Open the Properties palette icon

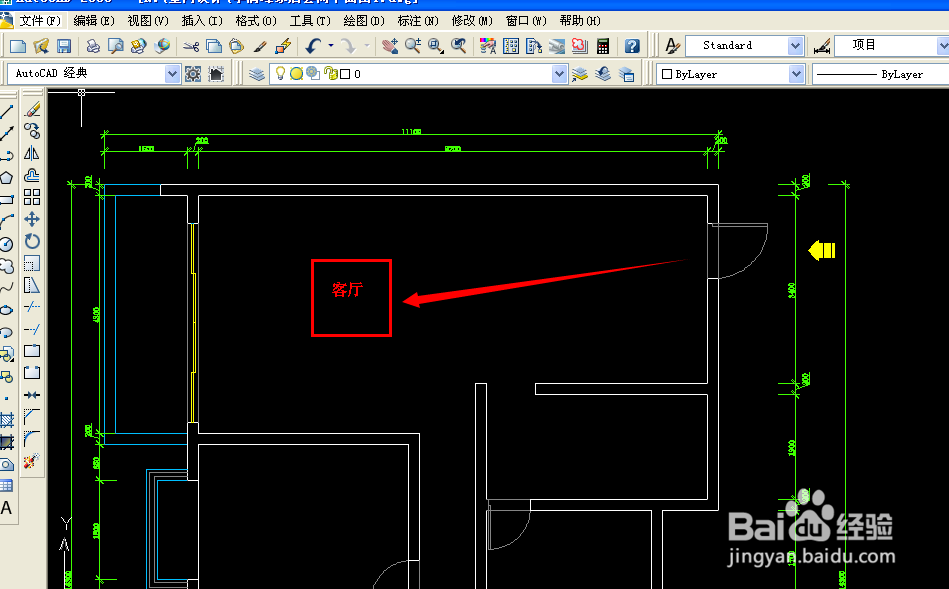488,46
